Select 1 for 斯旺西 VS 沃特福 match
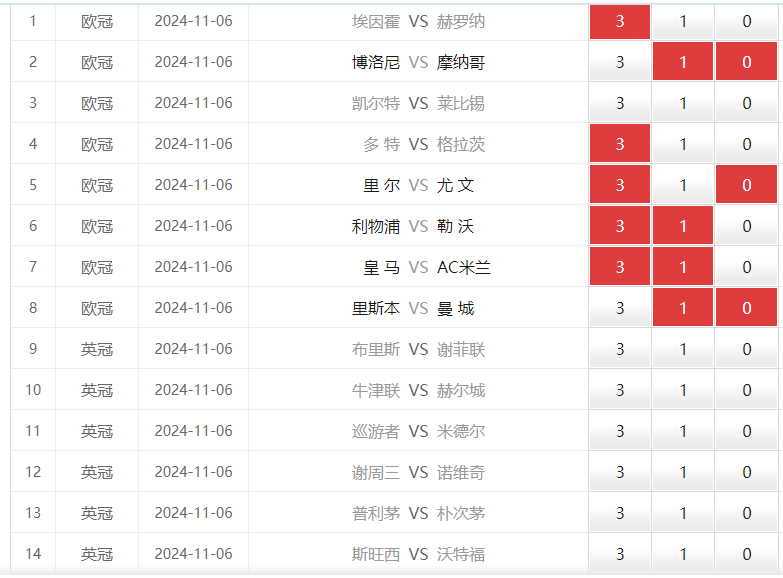The height and width of the screenshot is (578, 783). [x=683, y=554]
